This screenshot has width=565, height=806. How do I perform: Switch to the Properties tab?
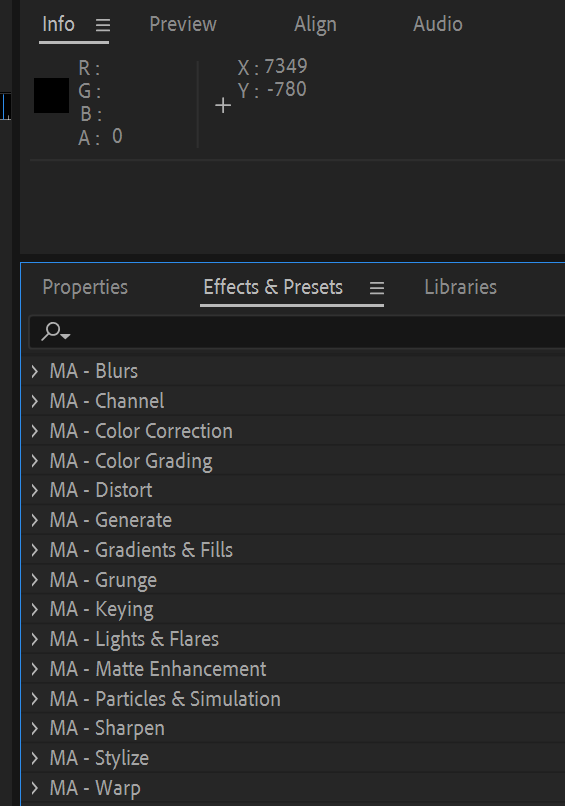(x=85, y=287)
